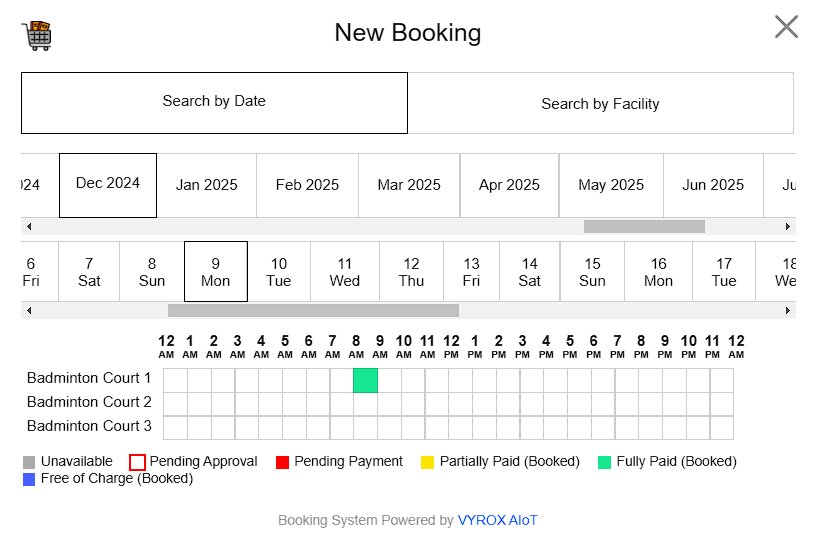
Task: Switch to Search by Facility tab
Action: tap(600, 103)
